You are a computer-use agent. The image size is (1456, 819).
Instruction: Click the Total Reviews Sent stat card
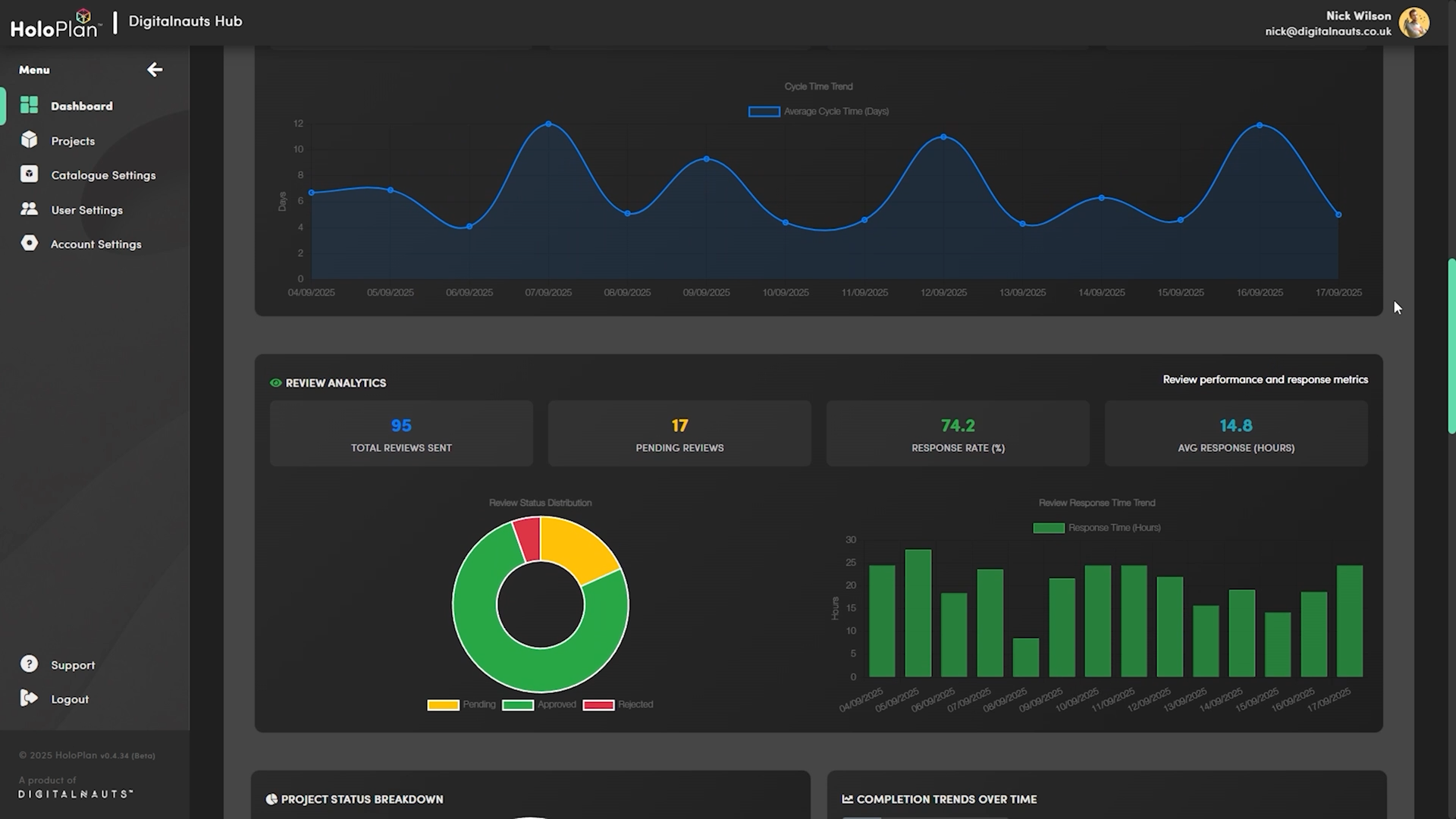[x=401, y=434]
